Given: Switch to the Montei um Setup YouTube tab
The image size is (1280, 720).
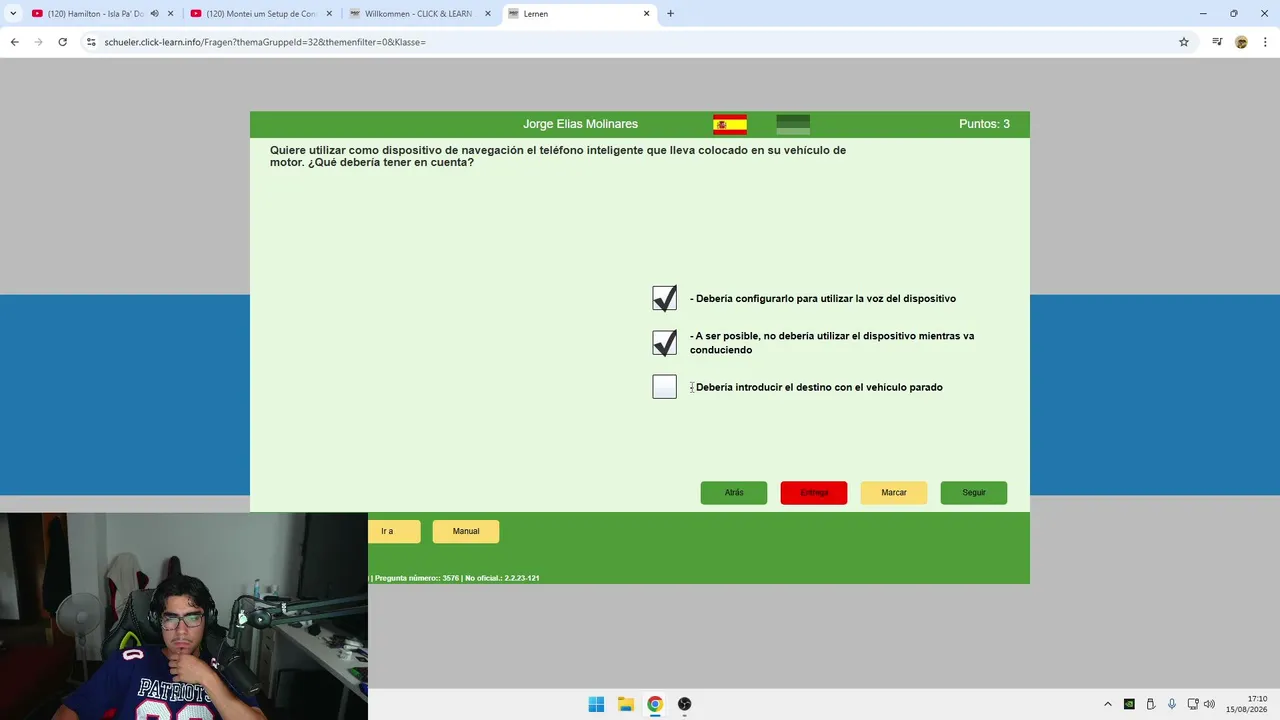Looking at the screenshot, I should tap(252, 14).
